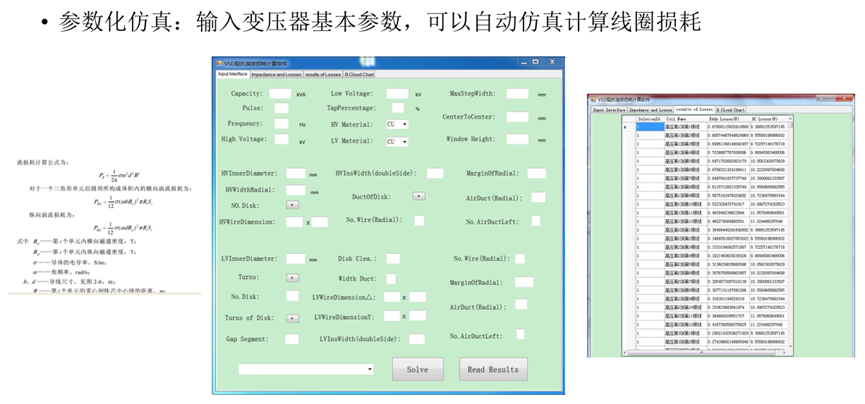Select the highlighted SolutionId cell in first row
The height and width of the screenshot is (404, 865).
(650, 127)
